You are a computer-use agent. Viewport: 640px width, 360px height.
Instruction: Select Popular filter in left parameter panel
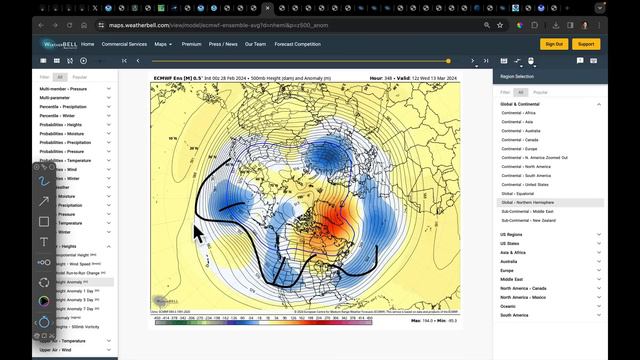(x=80, y=77)
